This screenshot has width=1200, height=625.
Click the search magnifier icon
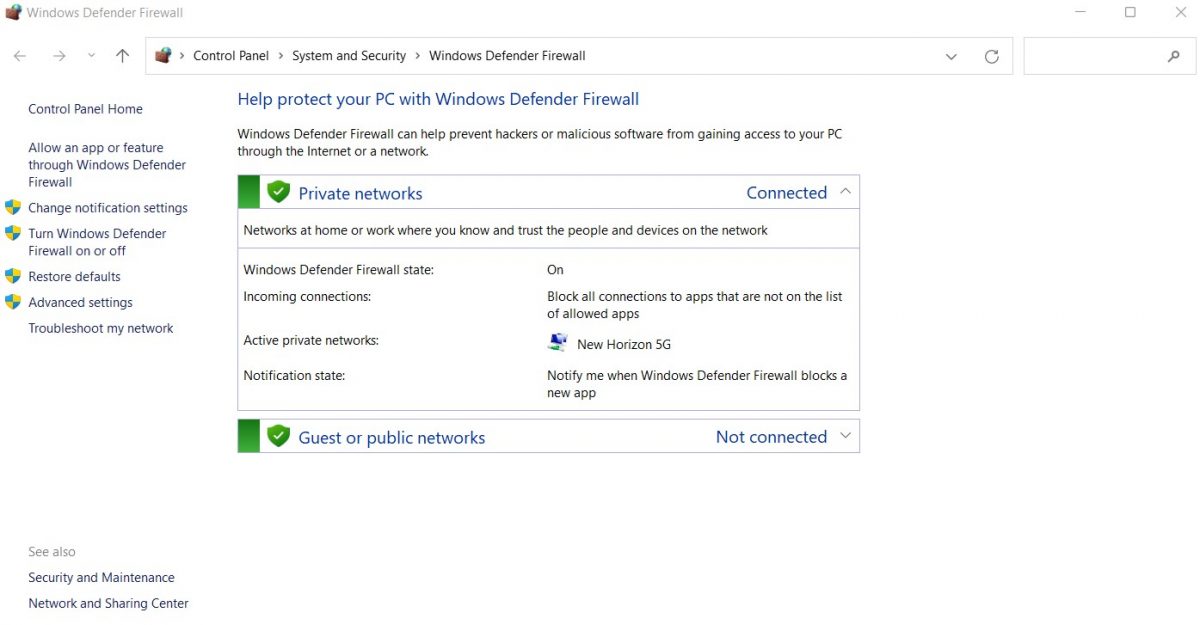point(1174,57)
